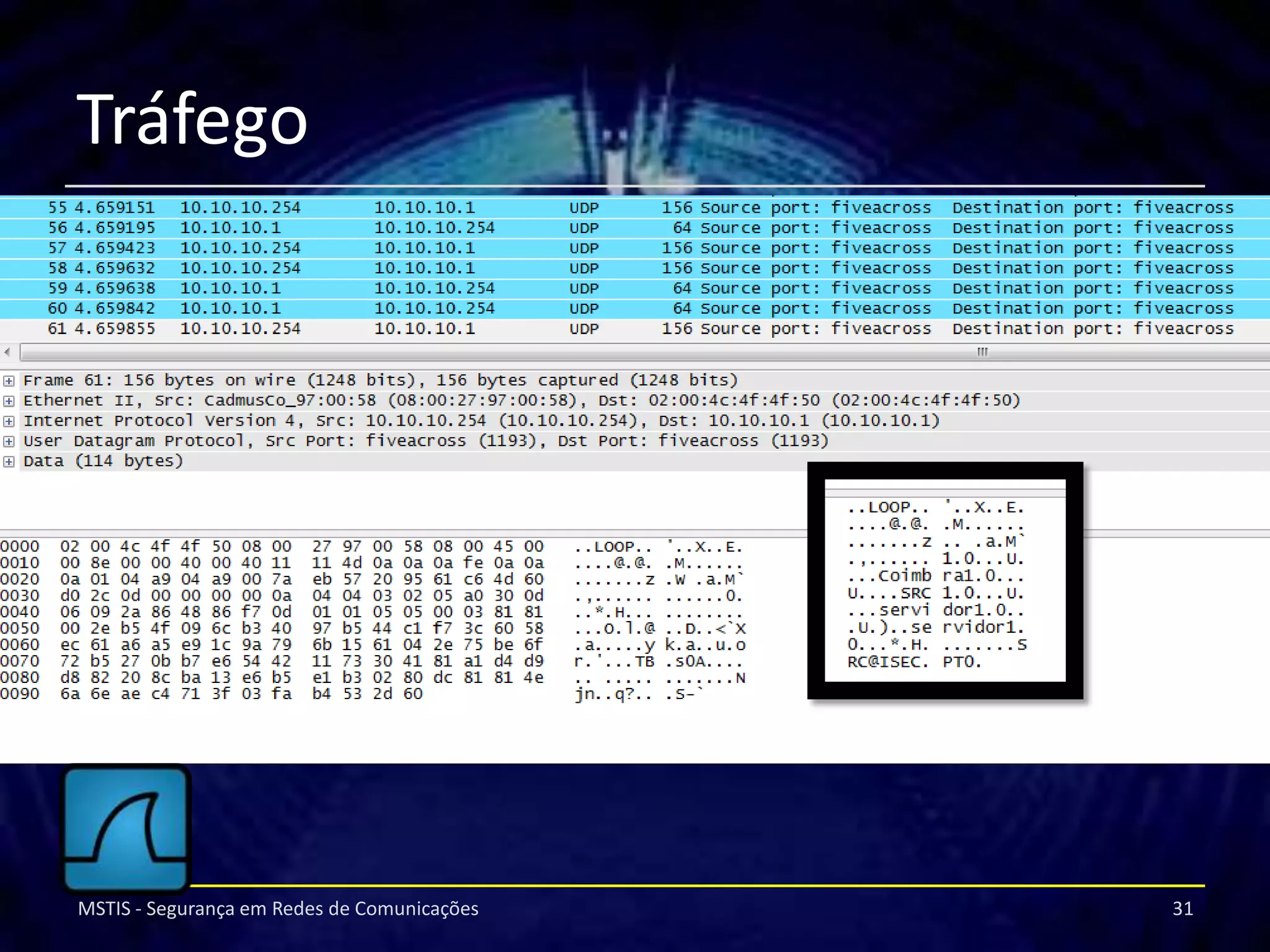Image resolution: width=1270 pixels, height=952 pixels.
Task: Expand the Data (114 bytes) node
Action: 9,462
